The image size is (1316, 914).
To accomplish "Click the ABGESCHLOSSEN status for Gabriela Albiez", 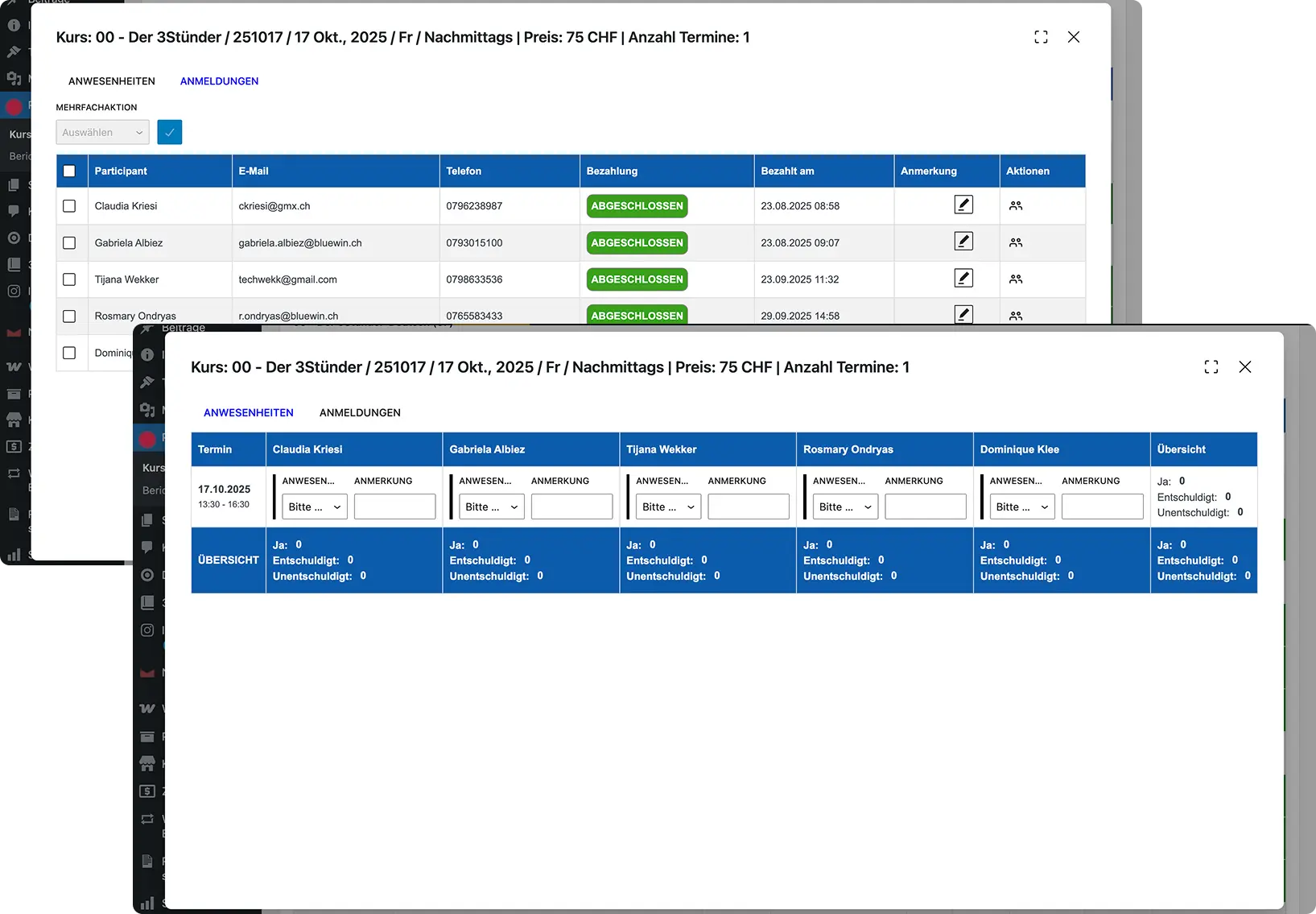I will tap(637, 242).
